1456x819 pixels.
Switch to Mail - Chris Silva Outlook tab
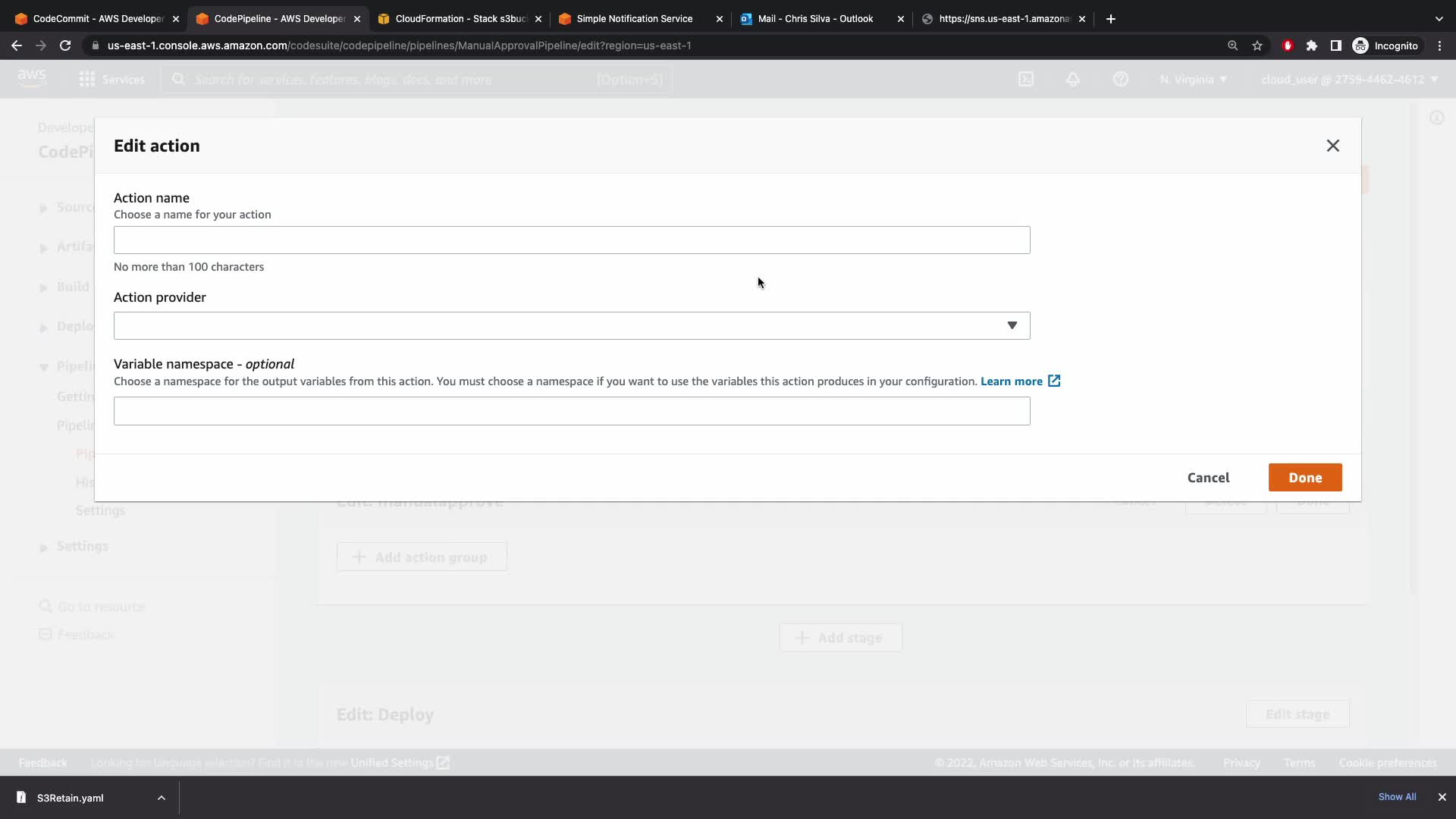[x=815, y=19]
